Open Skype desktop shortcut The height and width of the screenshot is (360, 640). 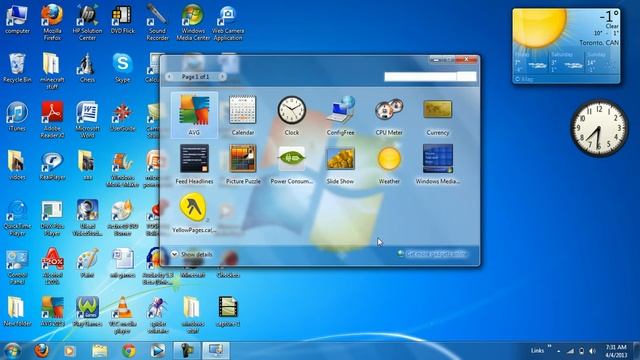[122, 69]
